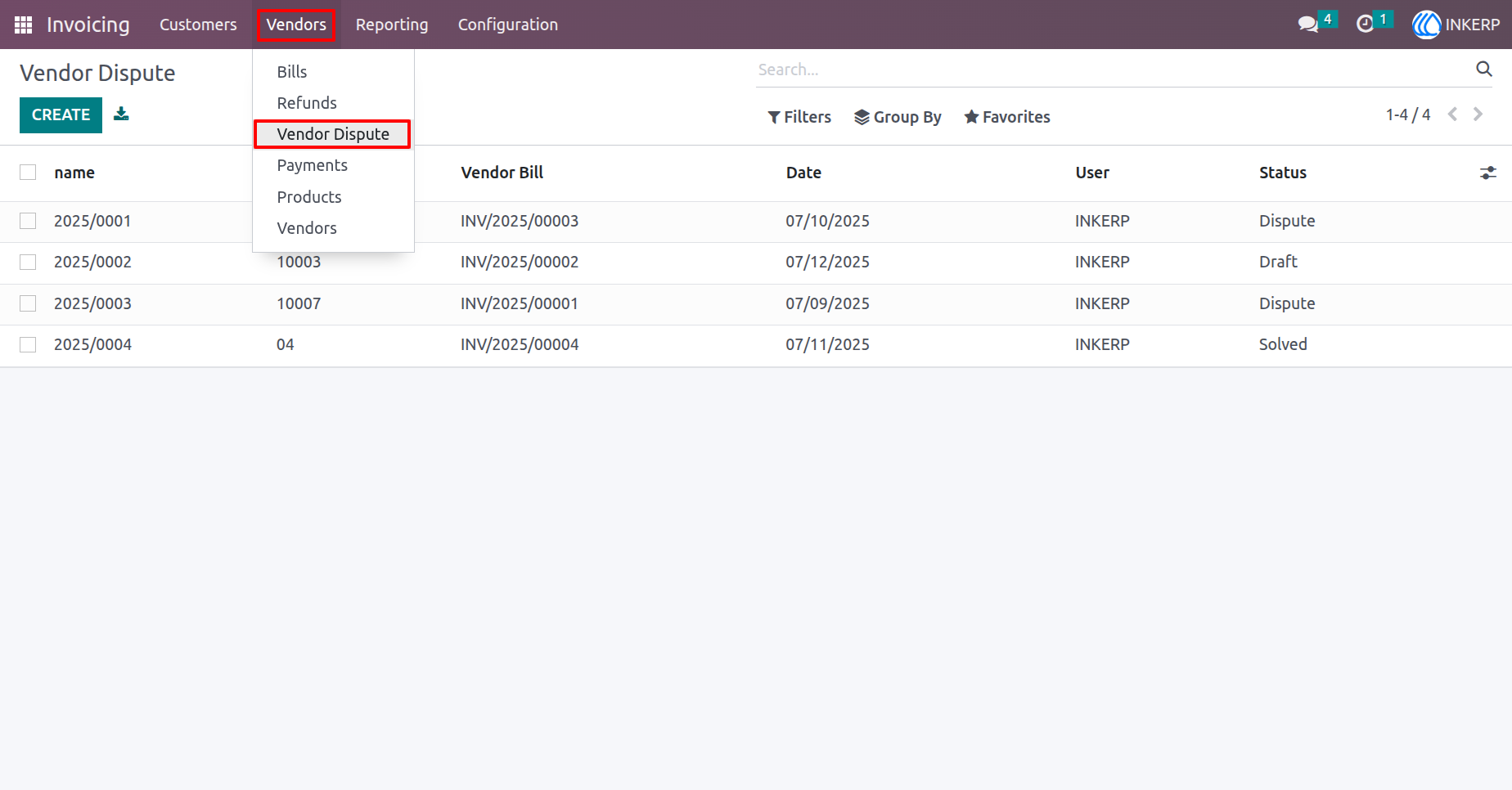
Task: Click the import records download icon
Action: point(121,114)
